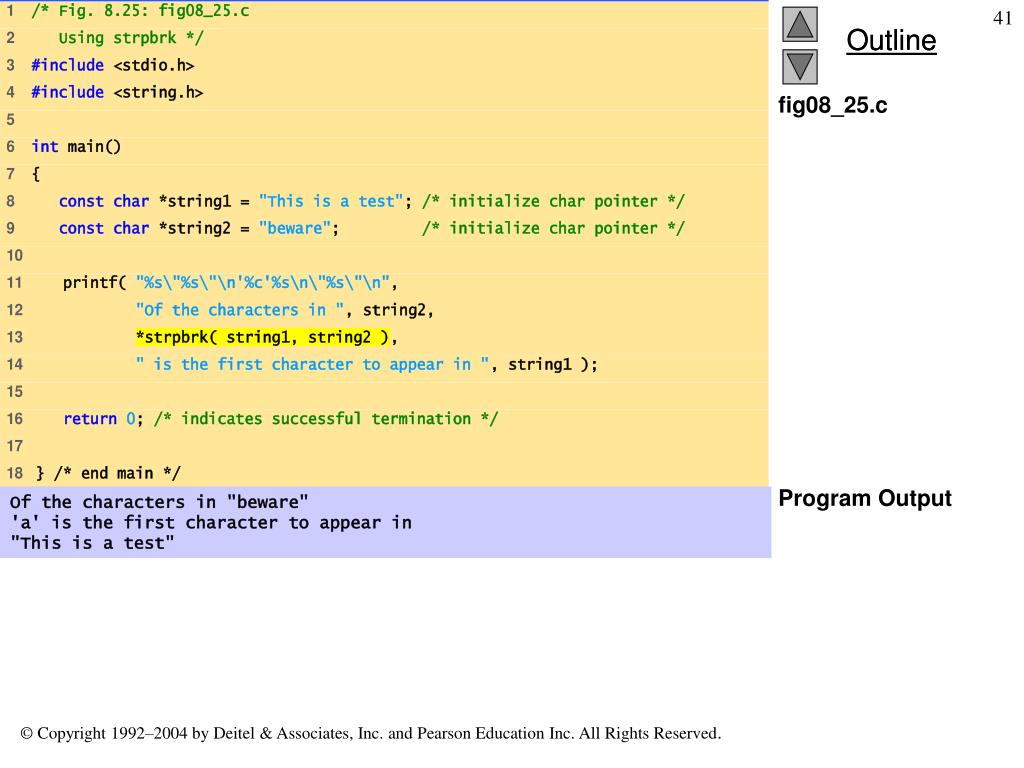Select the highlighted strpbrk( string1, string2 ) call
1024x768 pixels.
[263, 337]
